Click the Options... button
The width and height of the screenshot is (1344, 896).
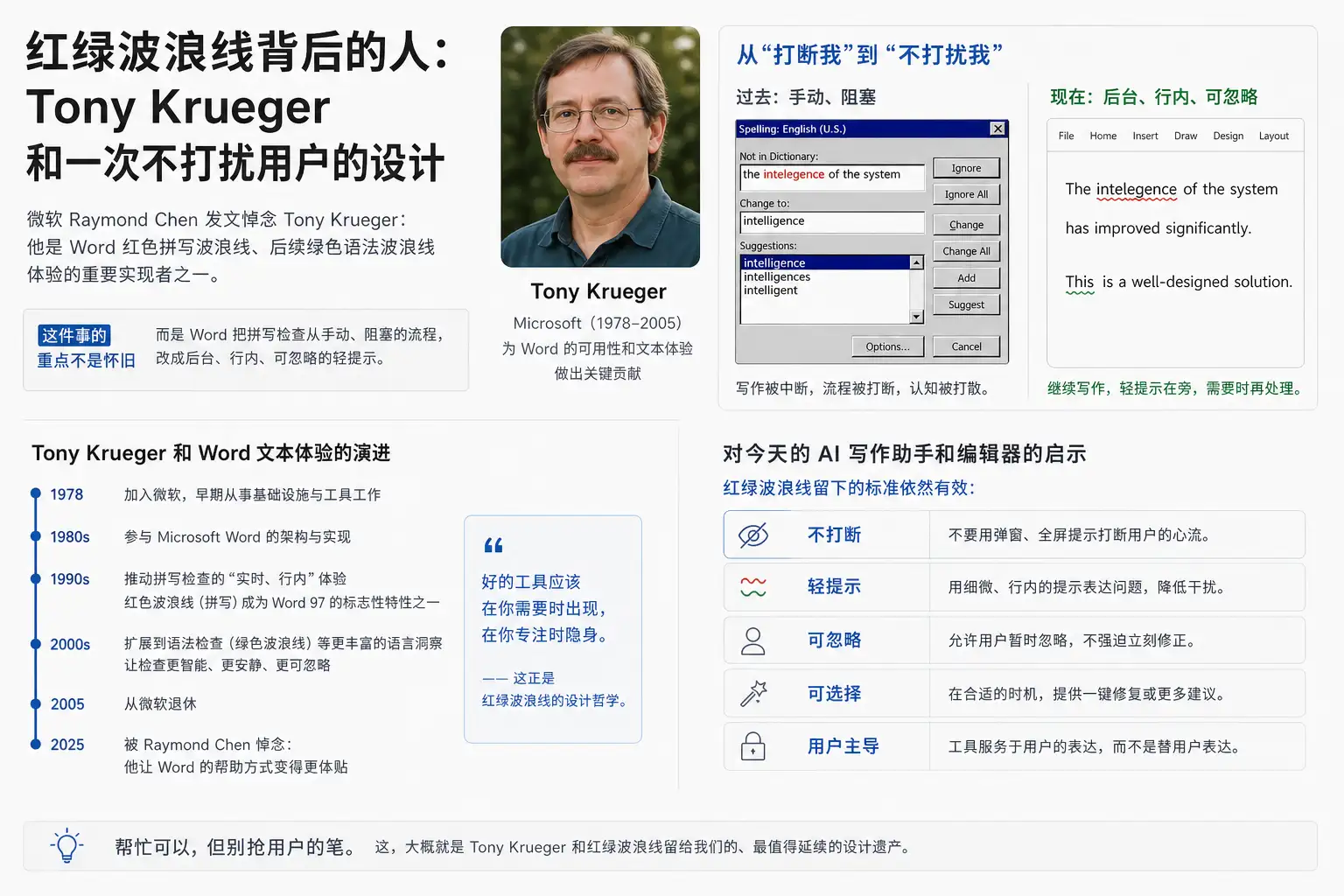[887, 346]
